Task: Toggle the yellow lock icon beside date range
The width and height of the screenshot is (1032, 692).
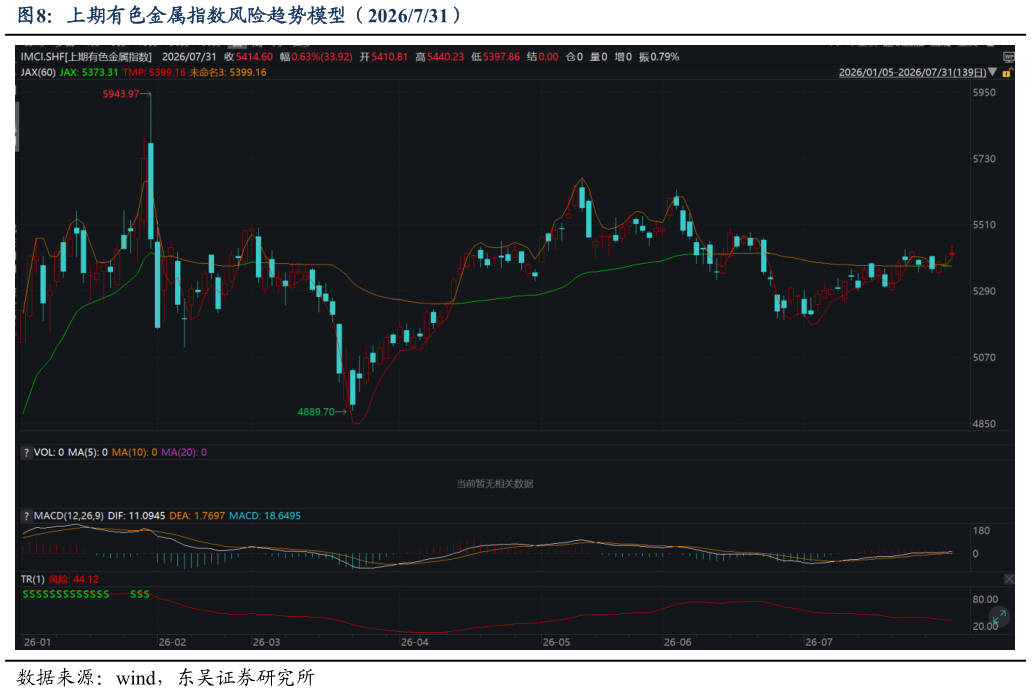Action: click(1006, 73)
